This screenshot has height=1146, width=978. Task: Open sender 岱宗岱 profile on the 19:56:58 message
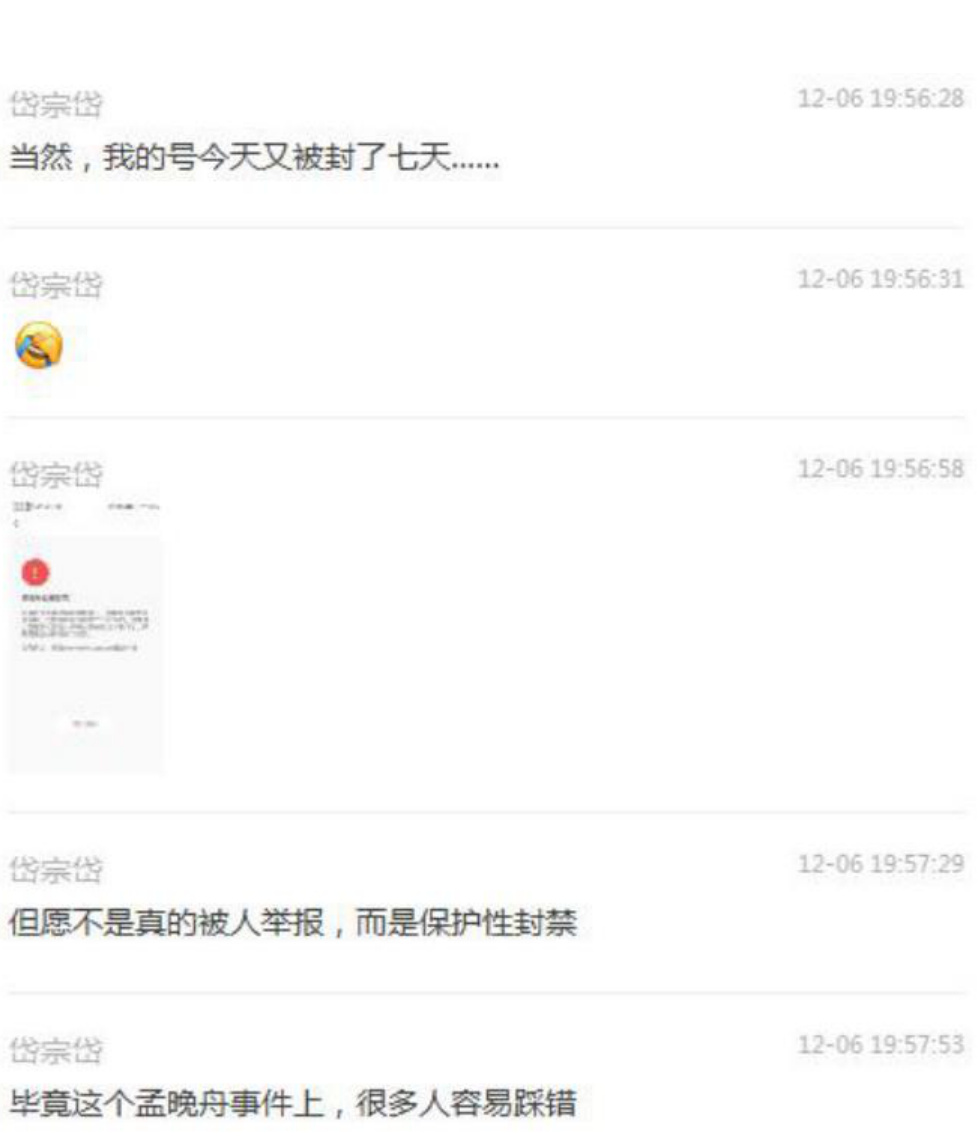tap(56, 474)
